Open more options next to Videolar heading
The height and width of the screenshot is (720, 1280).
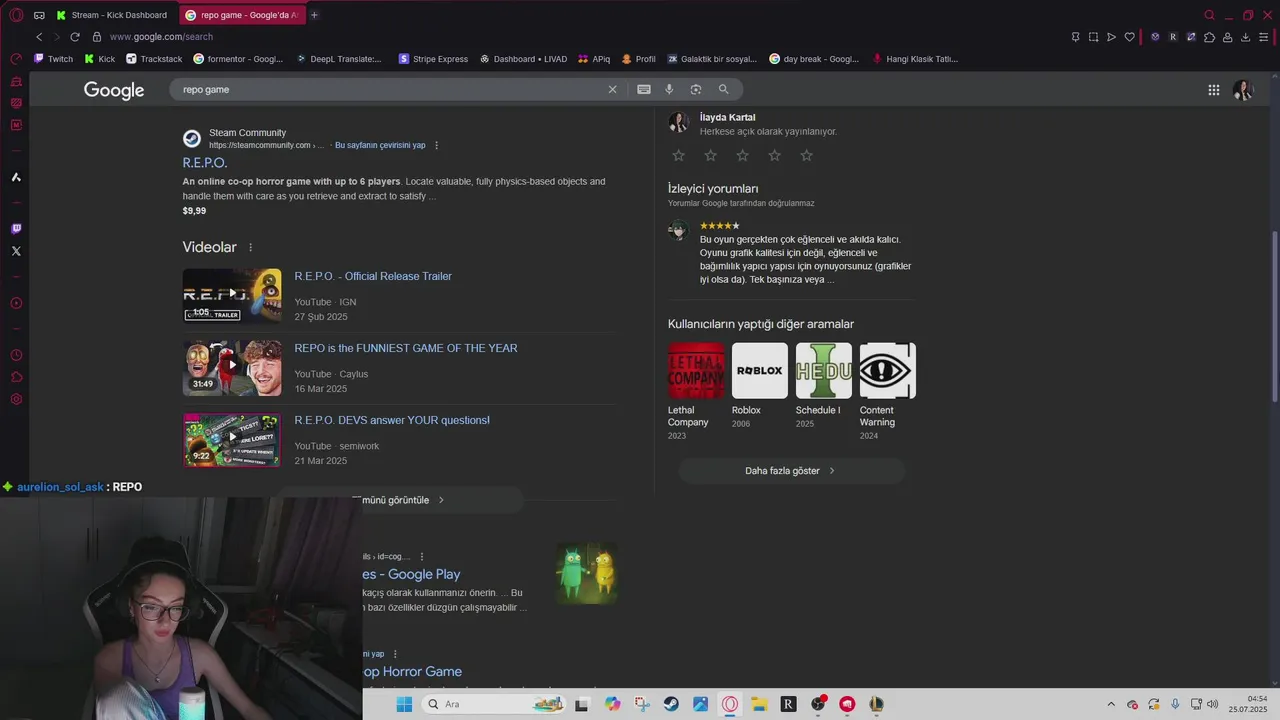point(251,247)
